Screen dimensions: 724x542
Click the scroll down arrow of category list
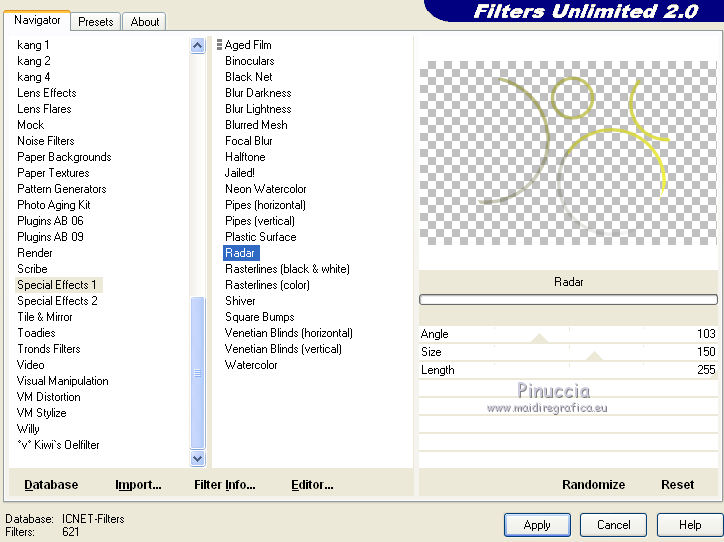(x=197, y=459)
